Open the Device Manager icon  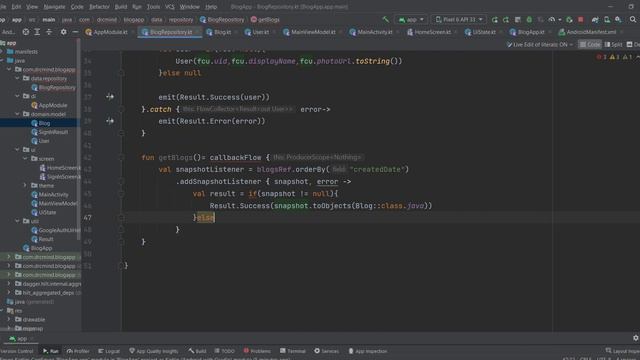point(607,20)
